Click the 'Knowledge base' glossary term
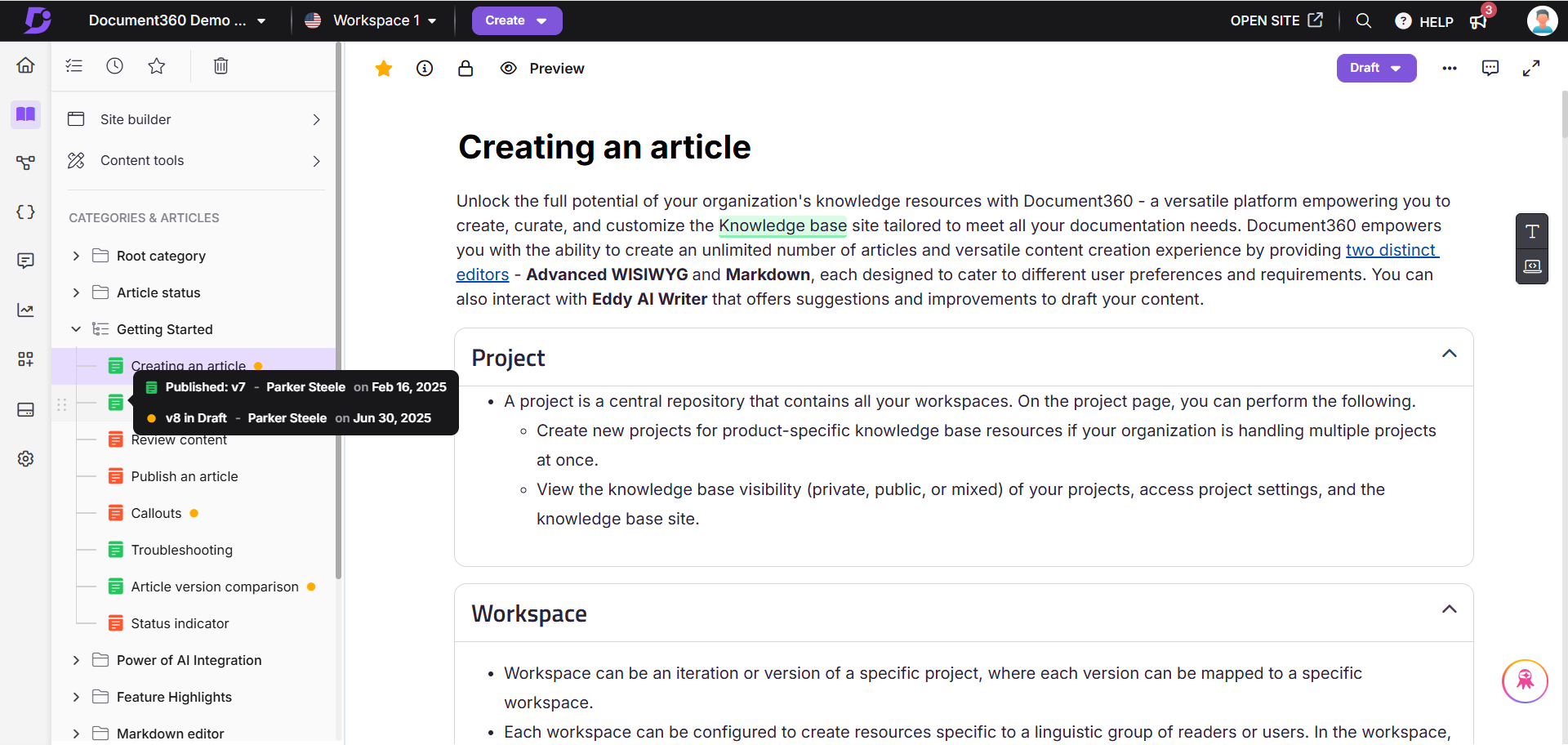Viewport: 1568px width, 745px height. tap(782, 225)
